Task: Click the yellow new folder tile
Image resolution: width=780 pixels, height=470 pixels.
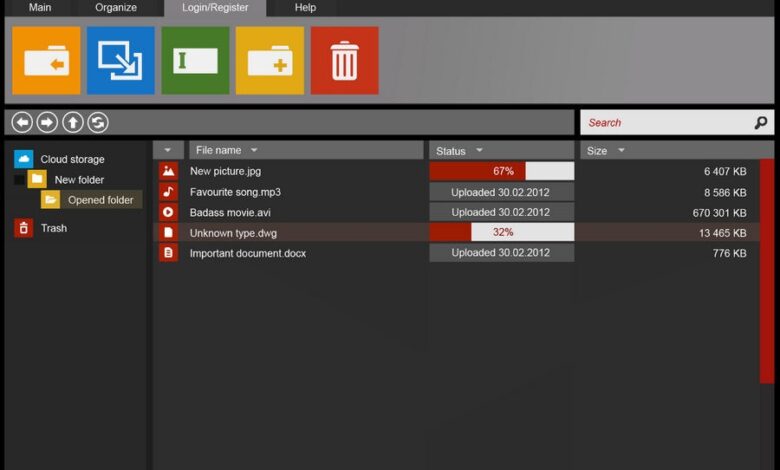Action: click(270, 60)
